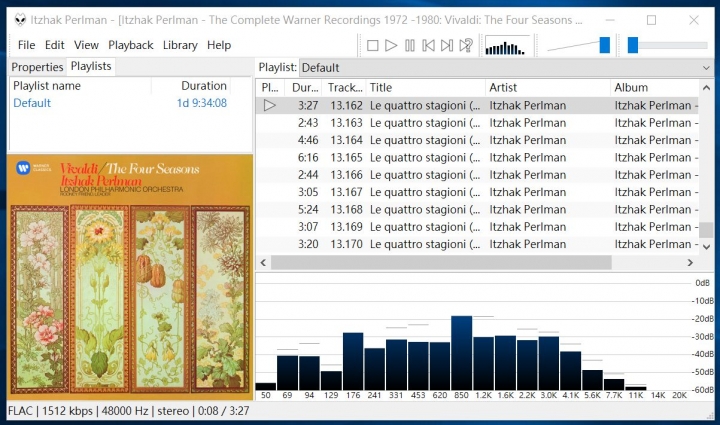This screenshot has height=425, width=720.
Task: Click the Playing column header
Action: tap(270, 88)
